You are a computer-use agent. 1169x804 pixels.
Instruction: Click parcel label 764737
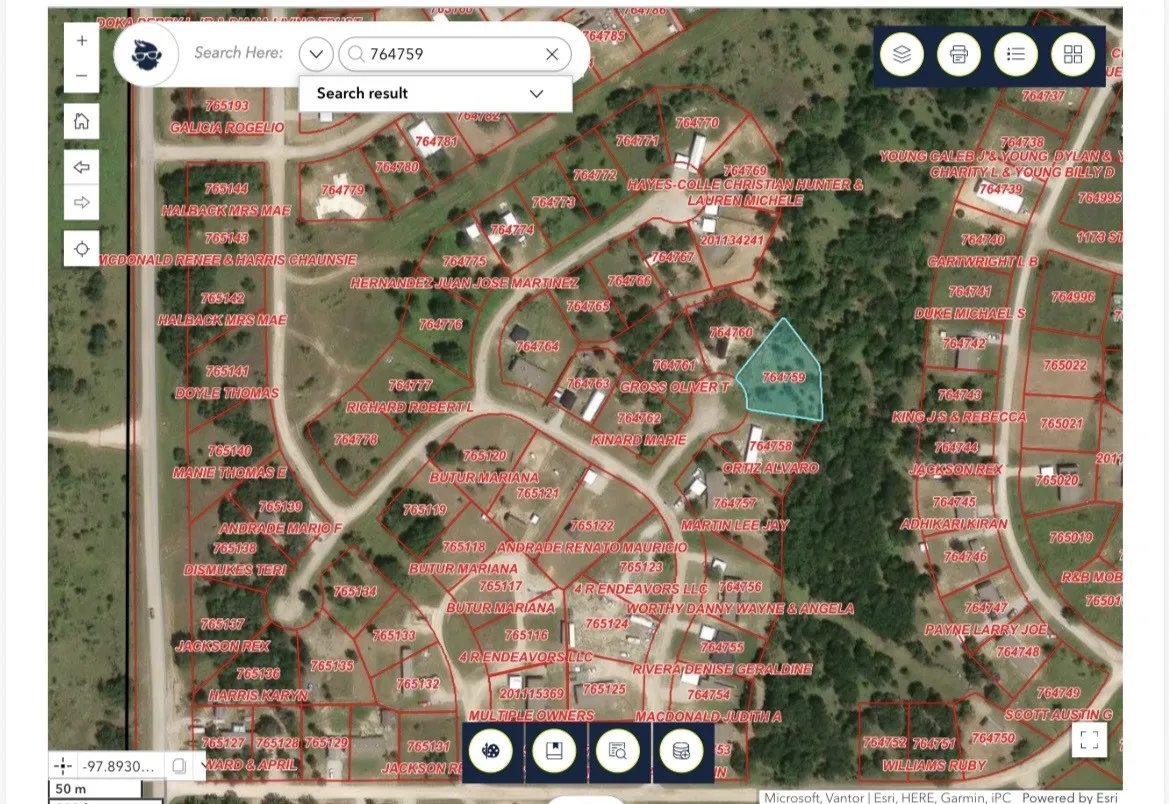coord(1043,95)
